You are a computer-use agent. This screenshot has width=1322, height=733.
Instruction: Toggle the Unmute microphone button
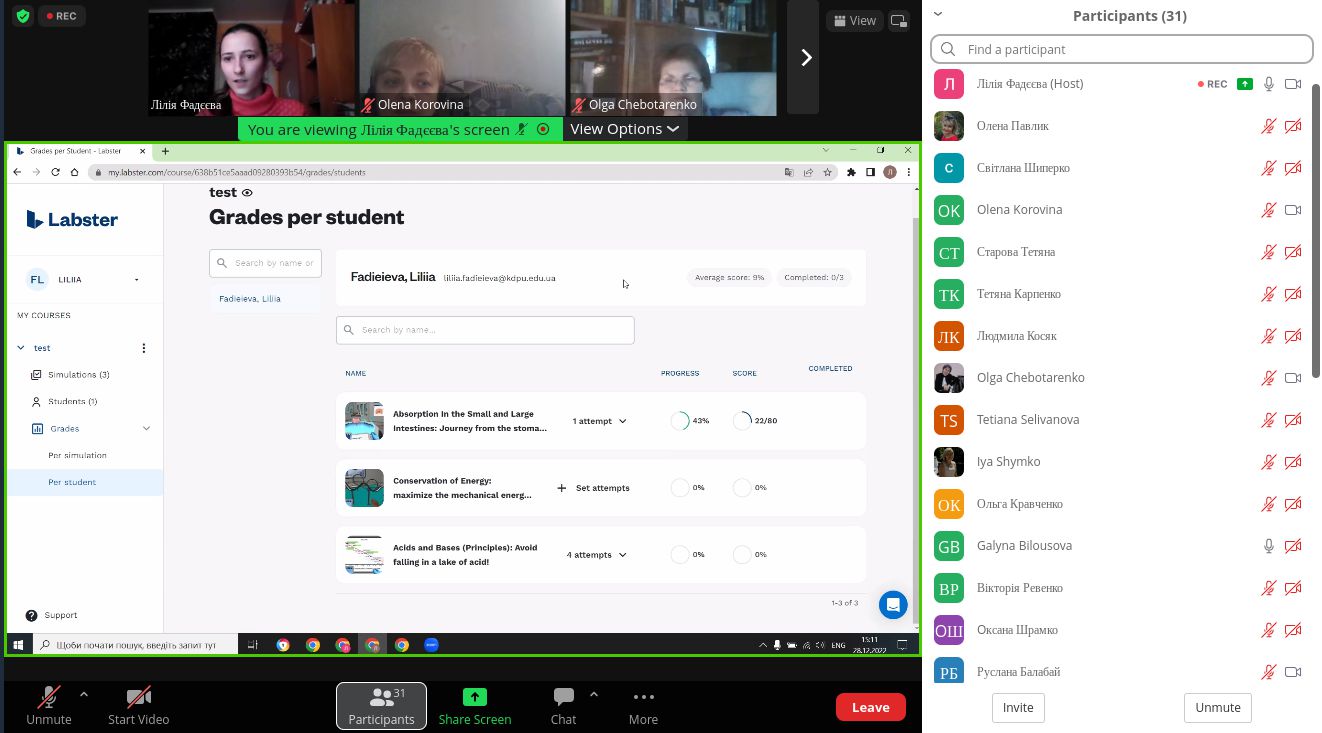[48, 697]
